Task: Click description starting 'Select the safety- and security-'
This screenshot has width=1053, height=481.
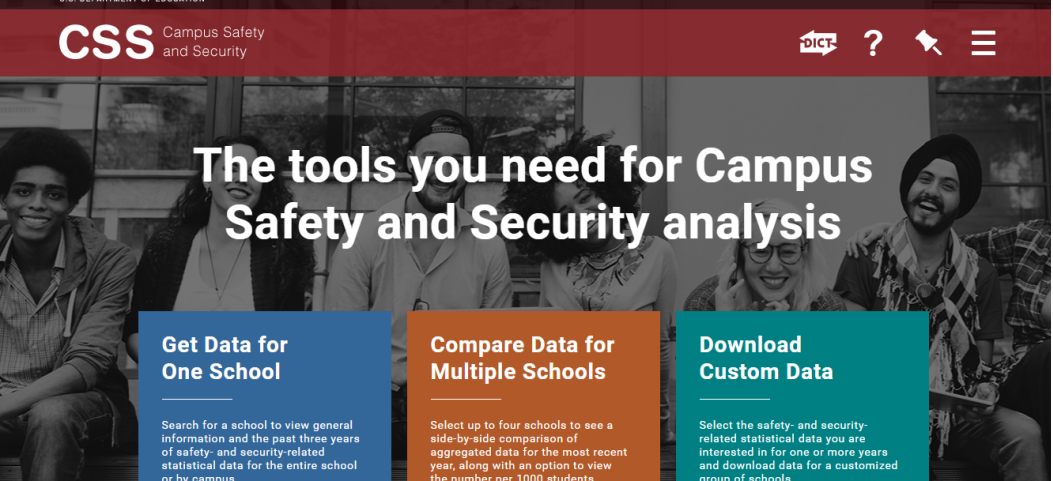Action: (798, 451)
